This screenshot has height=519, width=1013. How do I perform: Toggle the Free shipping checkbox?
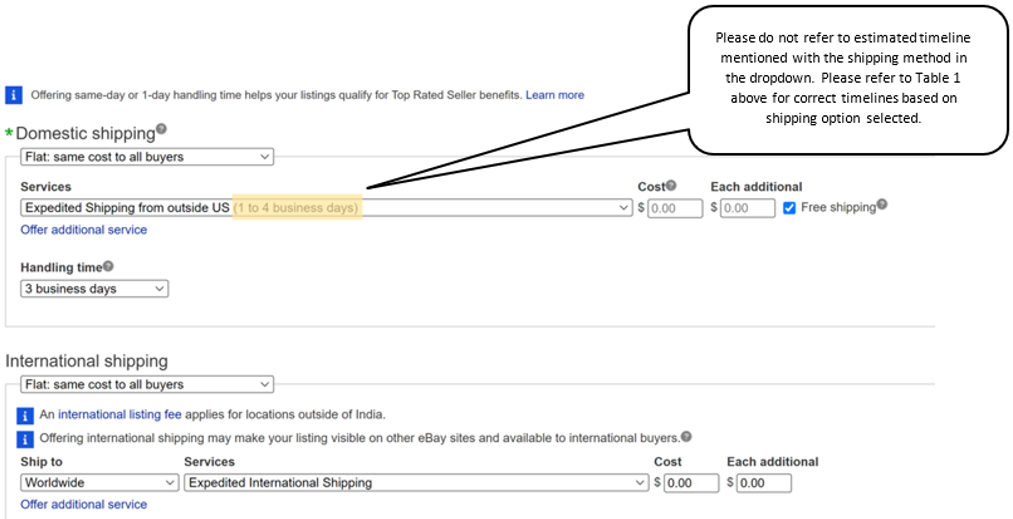(790, 208)
